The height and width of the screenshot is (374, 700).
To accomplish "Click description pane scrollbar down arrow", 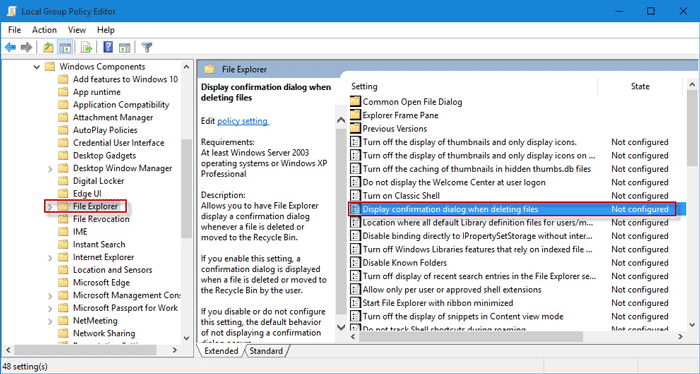I will coord(341,327).
